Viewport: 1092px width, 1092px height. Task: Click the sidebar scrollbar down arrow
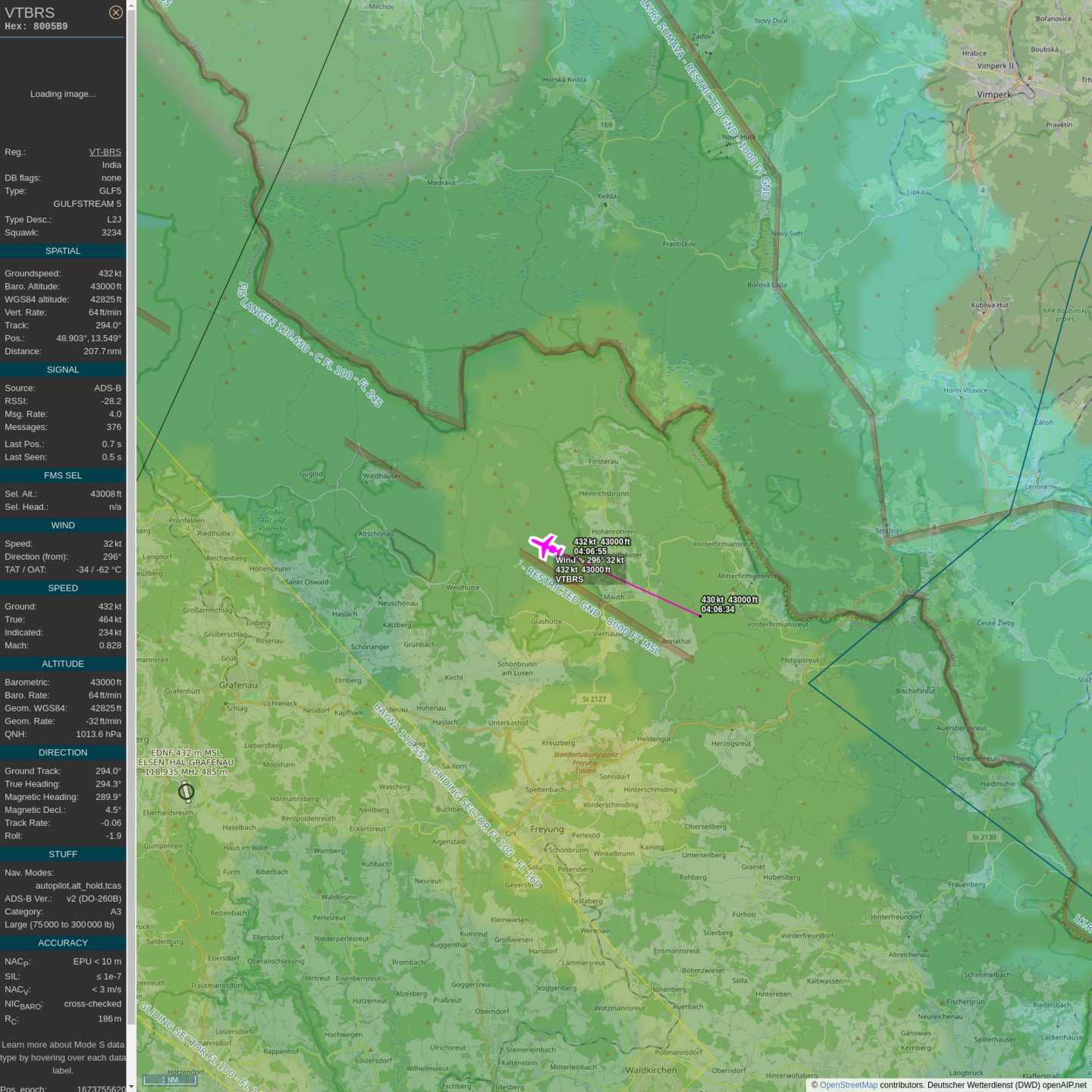click(131, 1087)
